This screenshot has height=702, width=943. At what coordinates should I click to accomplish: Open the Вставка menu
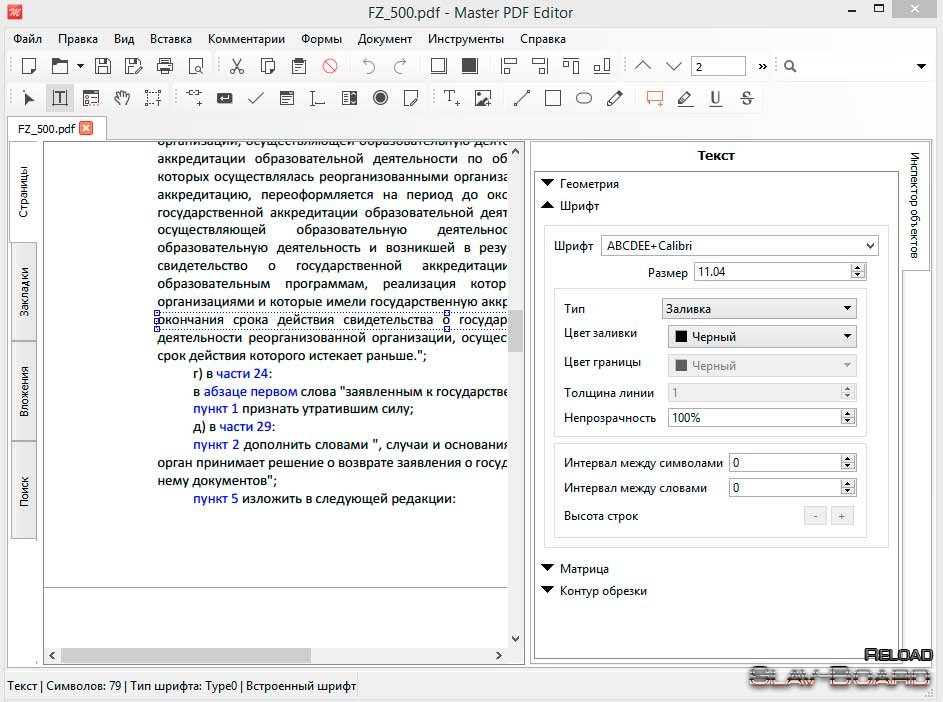click(171, 39)
